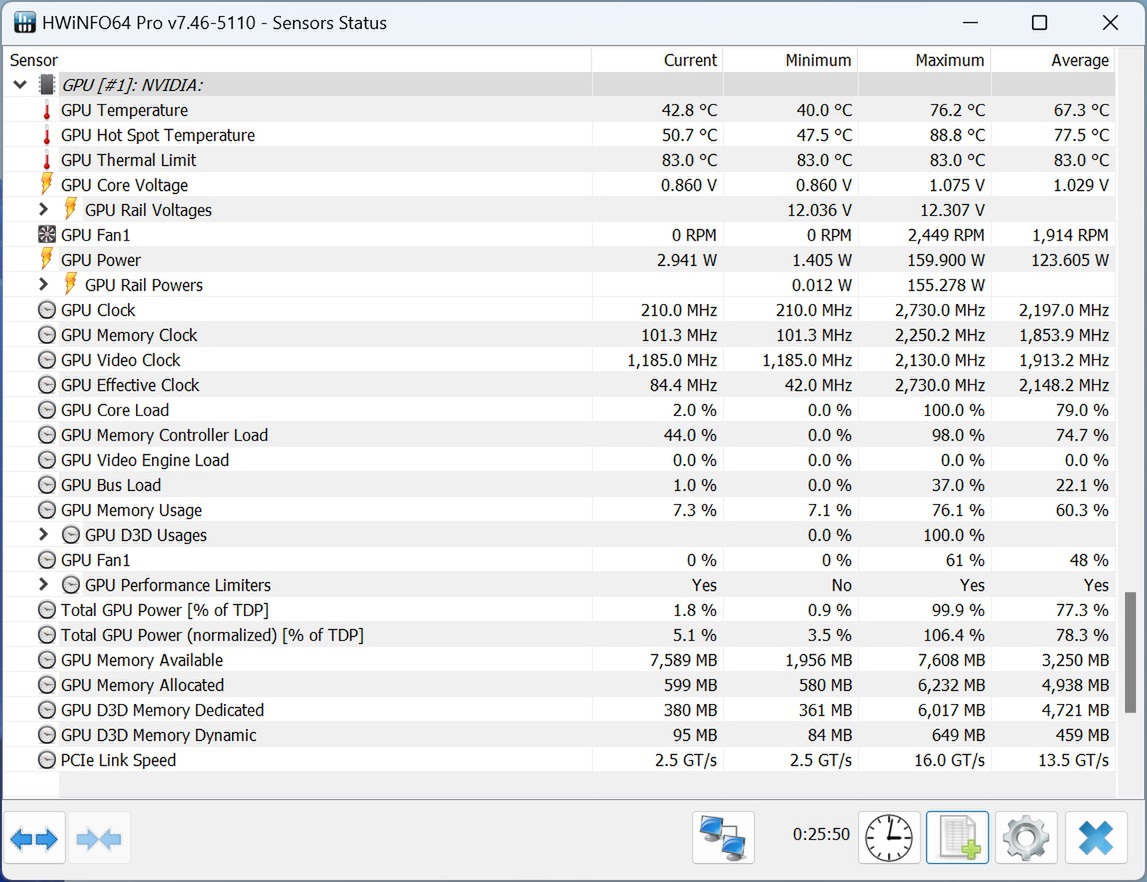1147x882 pixels.
Task: Click the GPU Thermal Limit thermometer icon
Action: tap(47, 160)
